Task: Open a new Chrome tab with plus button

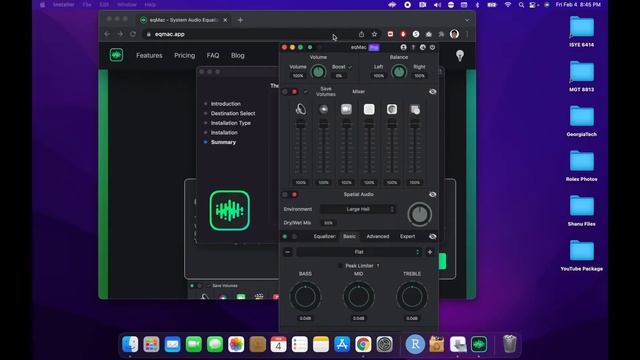Action: [240, 20]
